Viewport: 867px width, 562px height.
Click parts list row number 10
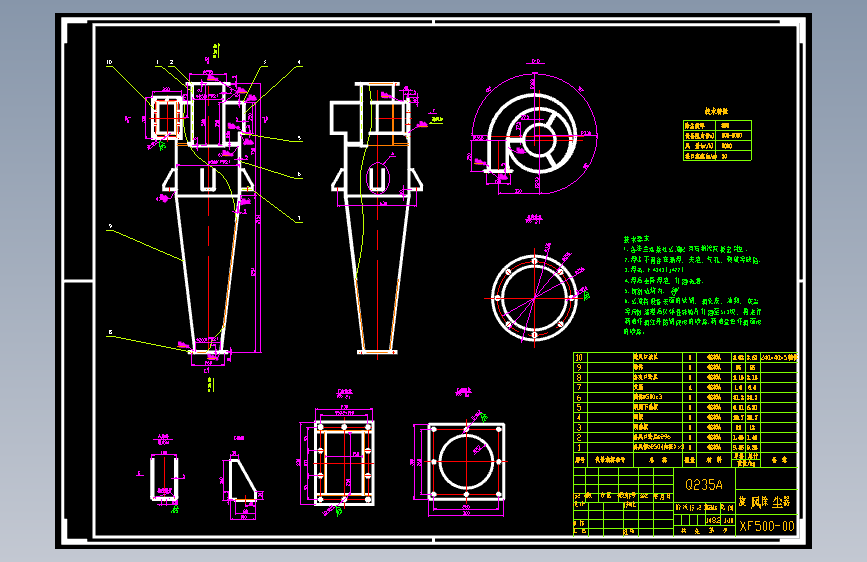579,357
